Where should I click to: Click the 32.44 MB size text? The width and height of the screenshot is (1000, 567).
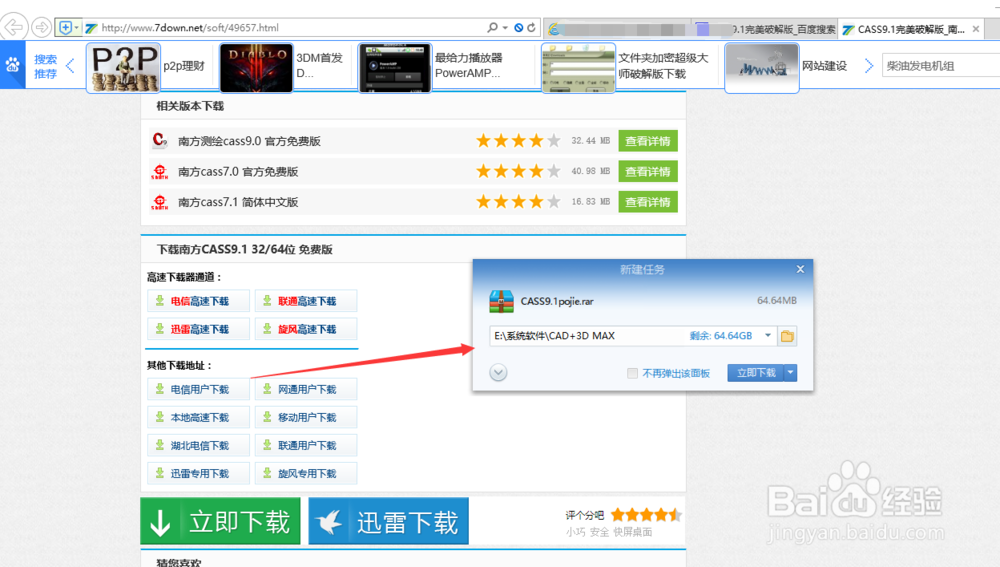pos(591,141)
